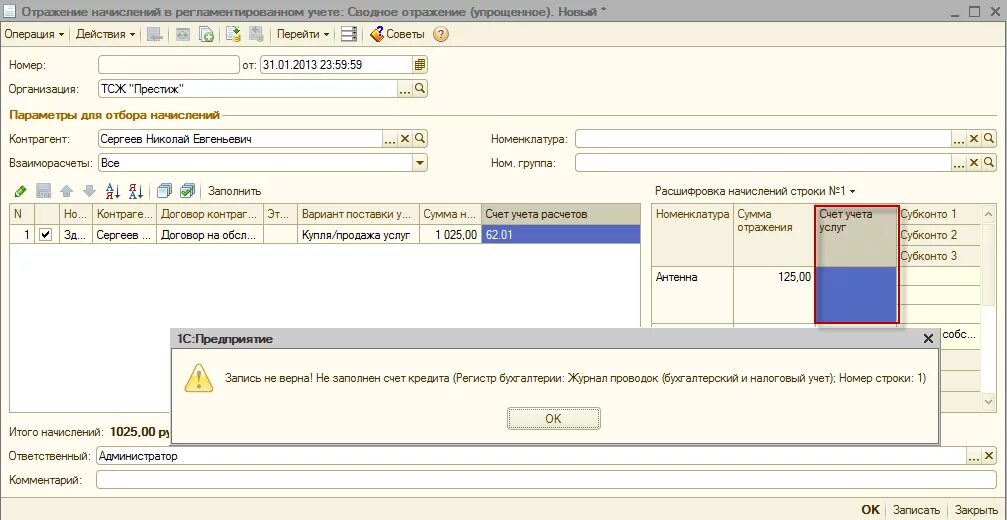Click the move row up arrow icon
The width and height of the screenshot is (1007, 520).
tap(66, 191)
